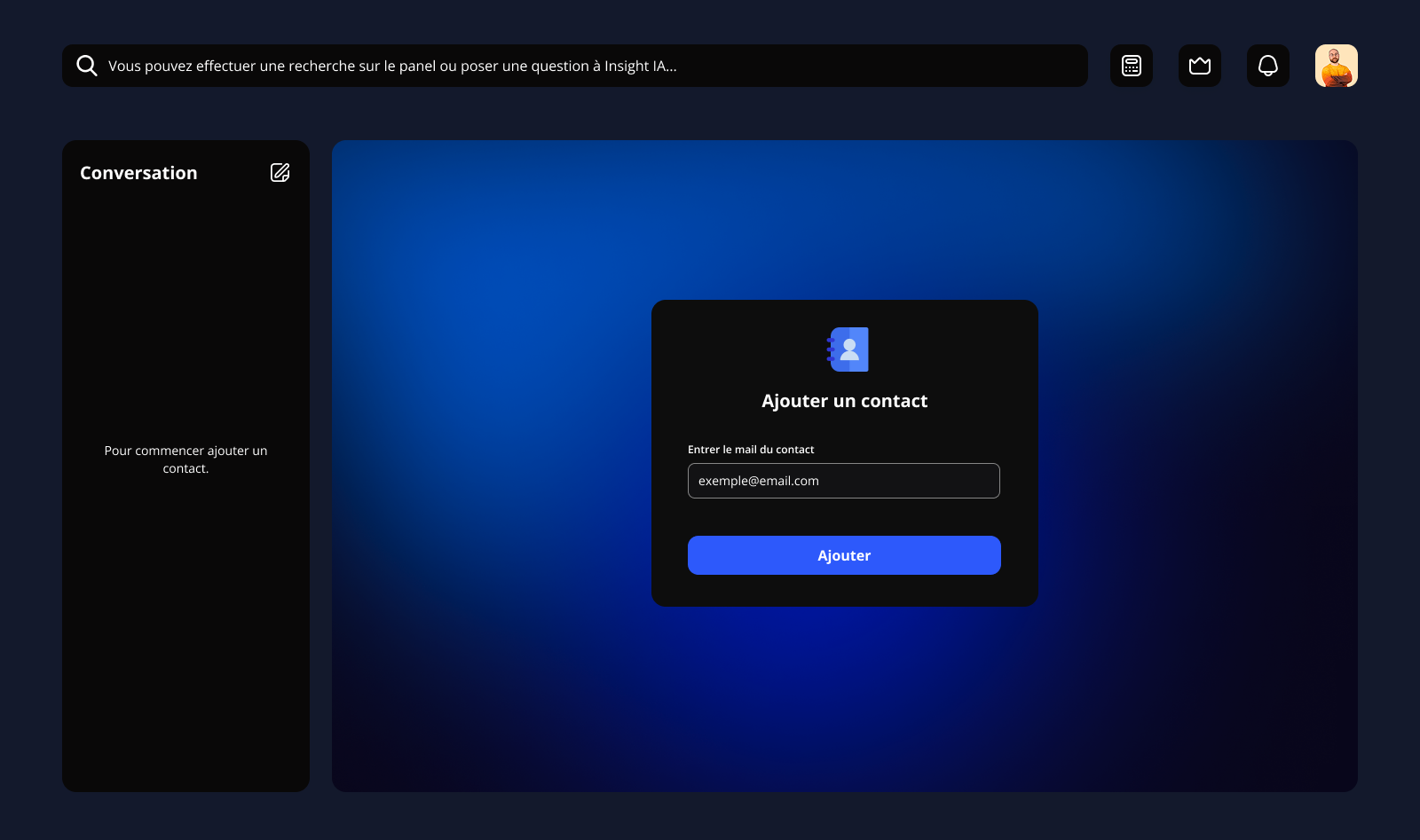
Task: Open the user profile avatar
Action: point(1337,66)
